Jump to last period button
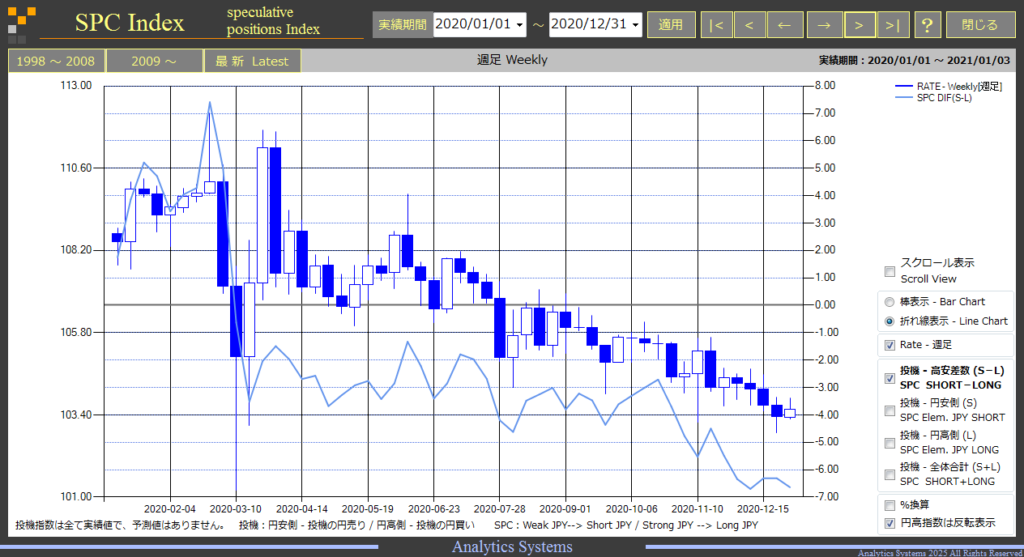The height and width of the screenshot is (557, 1024). point(893,25)
